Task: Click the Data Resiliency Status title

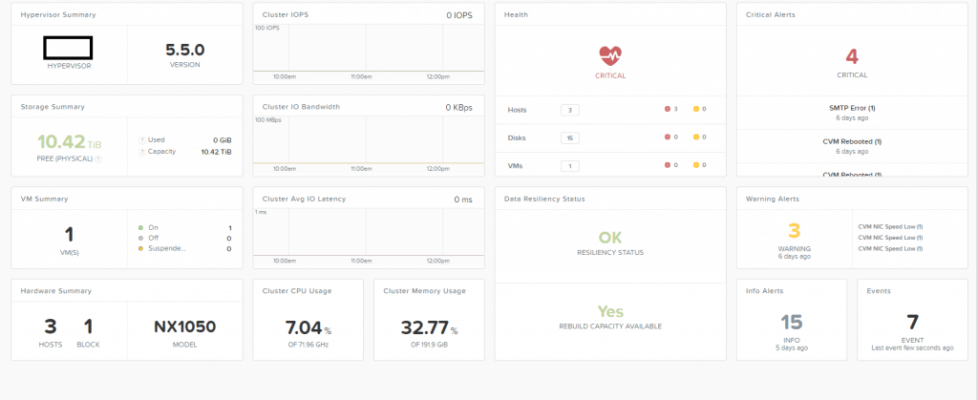Action: click(545, 199)
